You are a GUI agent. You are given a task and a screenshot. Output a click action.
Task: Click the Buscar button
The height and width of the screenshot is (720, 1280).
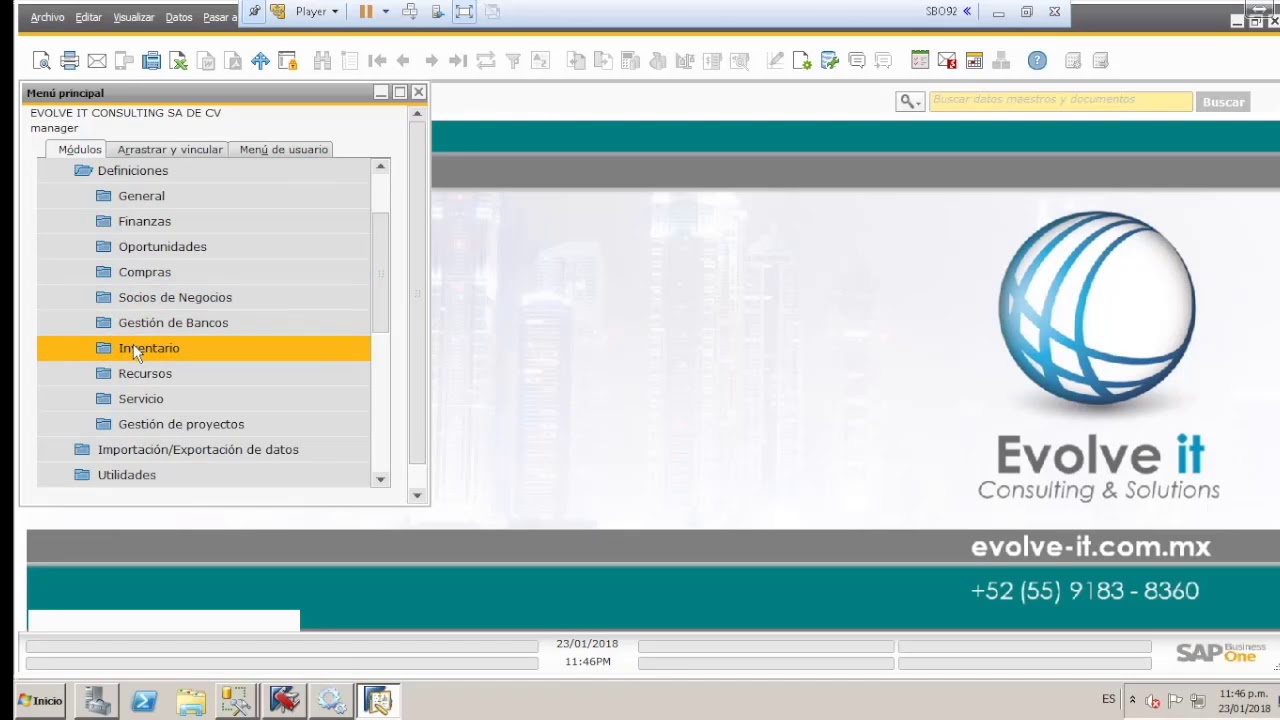[x=1223, y=102]
